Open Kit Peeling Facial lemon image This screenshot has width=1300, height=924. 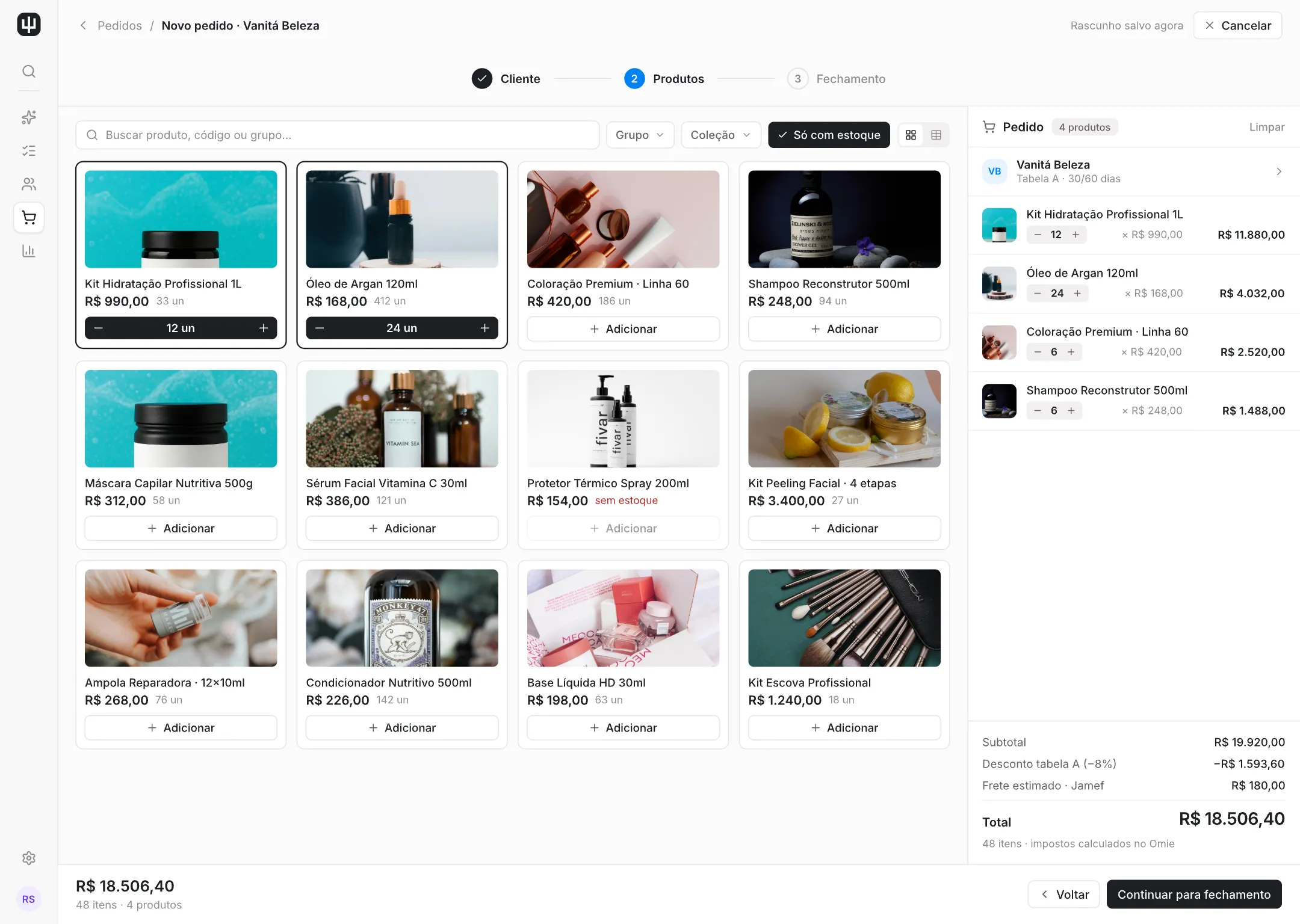click(x=844, y=418)
